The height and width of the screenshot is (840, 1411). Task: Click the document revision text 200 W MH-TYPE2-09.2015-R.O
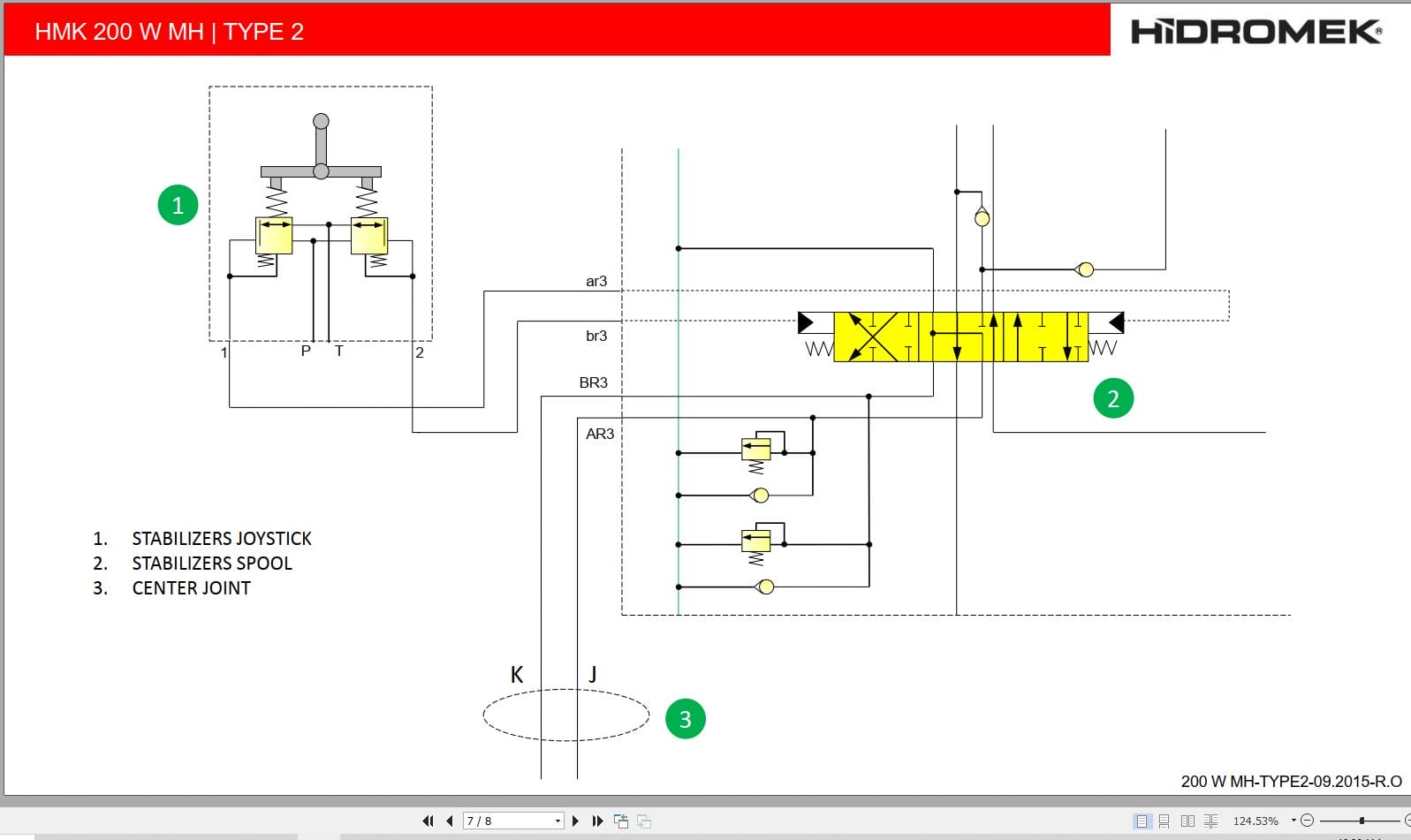pos(1291,781)
